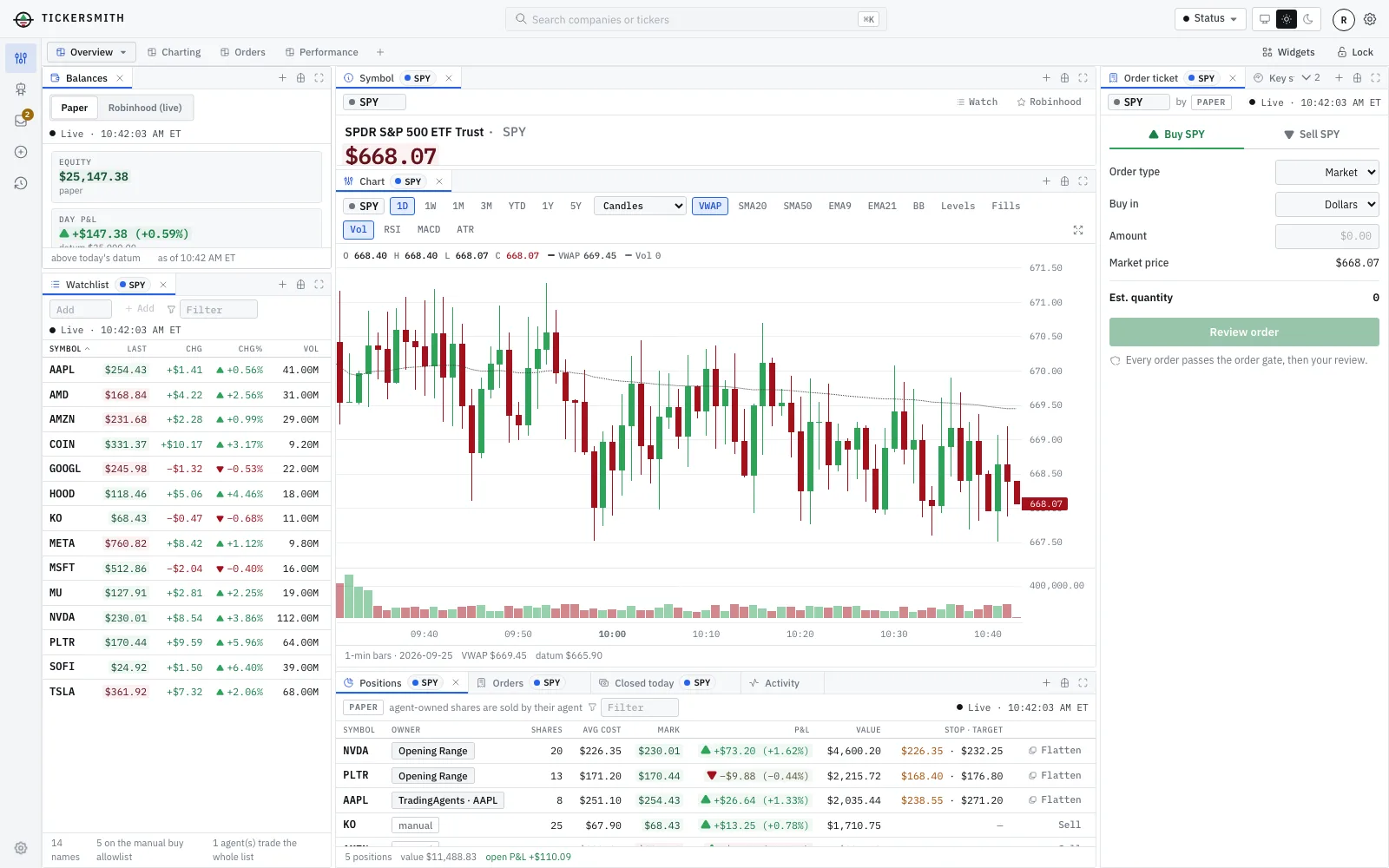Enable the RSI indicator

click(392, 230)
